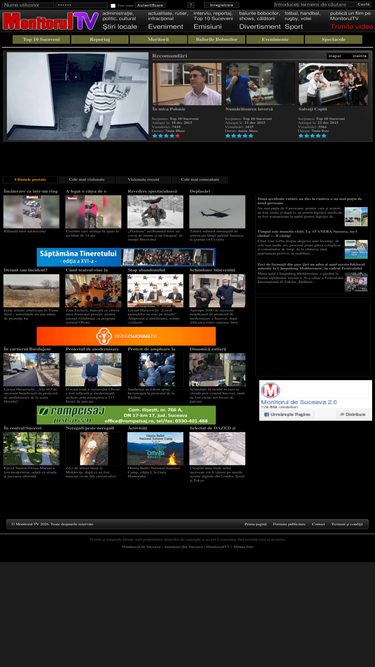The image size is (375, 667).
Task: Open Neregull peste nereguli thumbnail
Action: coord(94,449)
